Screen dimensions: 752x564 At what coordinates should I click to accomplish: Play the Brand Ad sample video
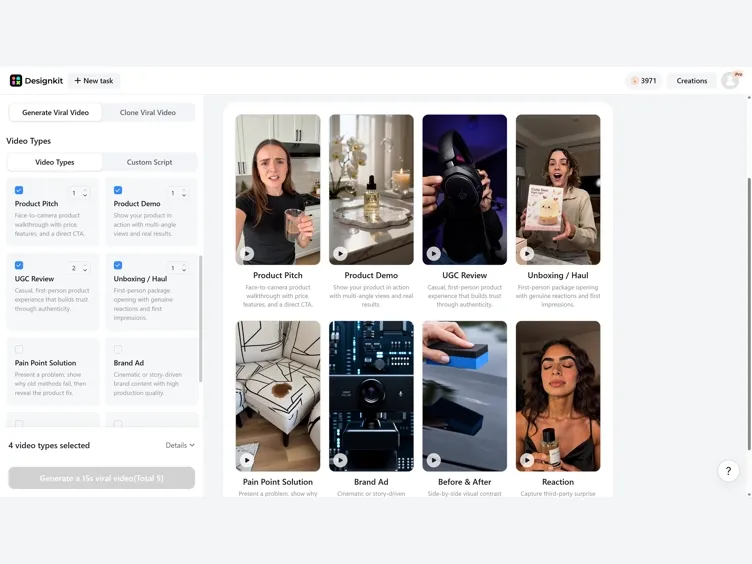(340, 460)
